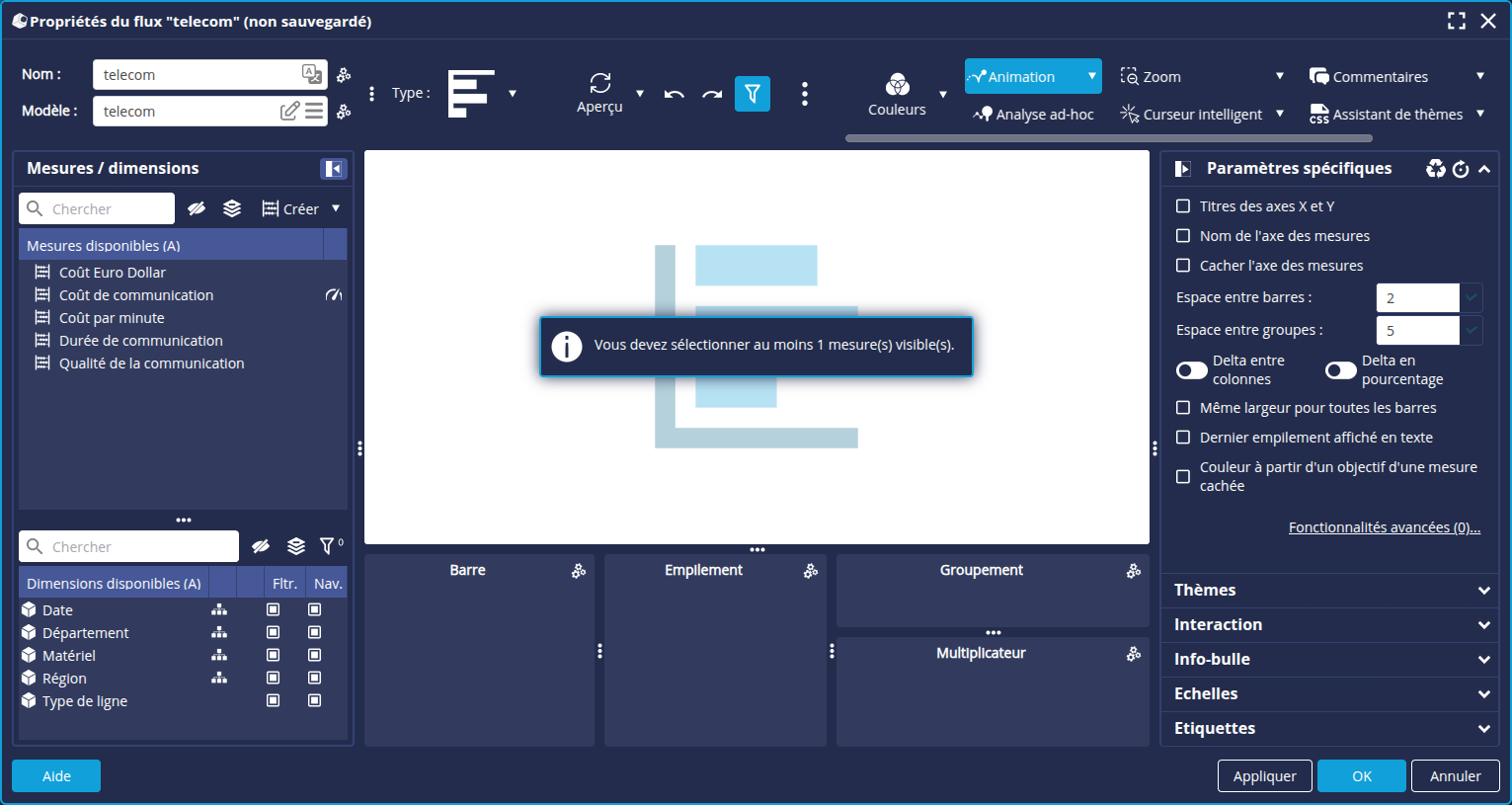Click the redo arrow icon
1512x805 pixels.
pyautogui.click(x=712, y=94)
